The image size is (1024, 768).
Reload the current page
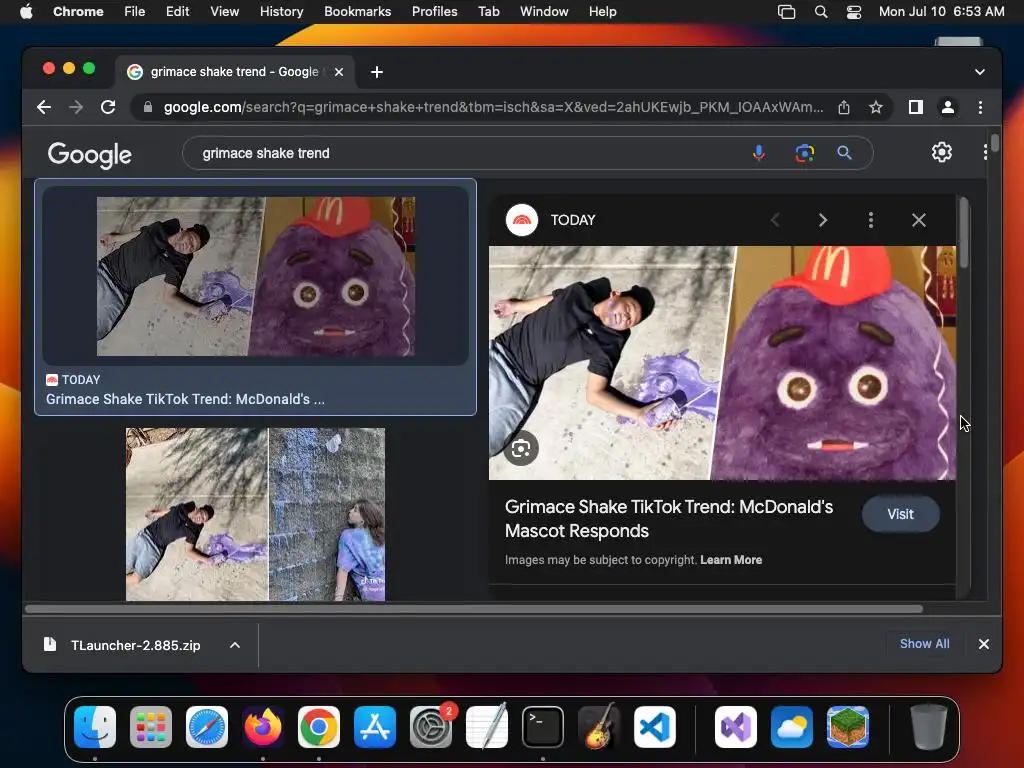pyautogui.click(x=108, y=107)
